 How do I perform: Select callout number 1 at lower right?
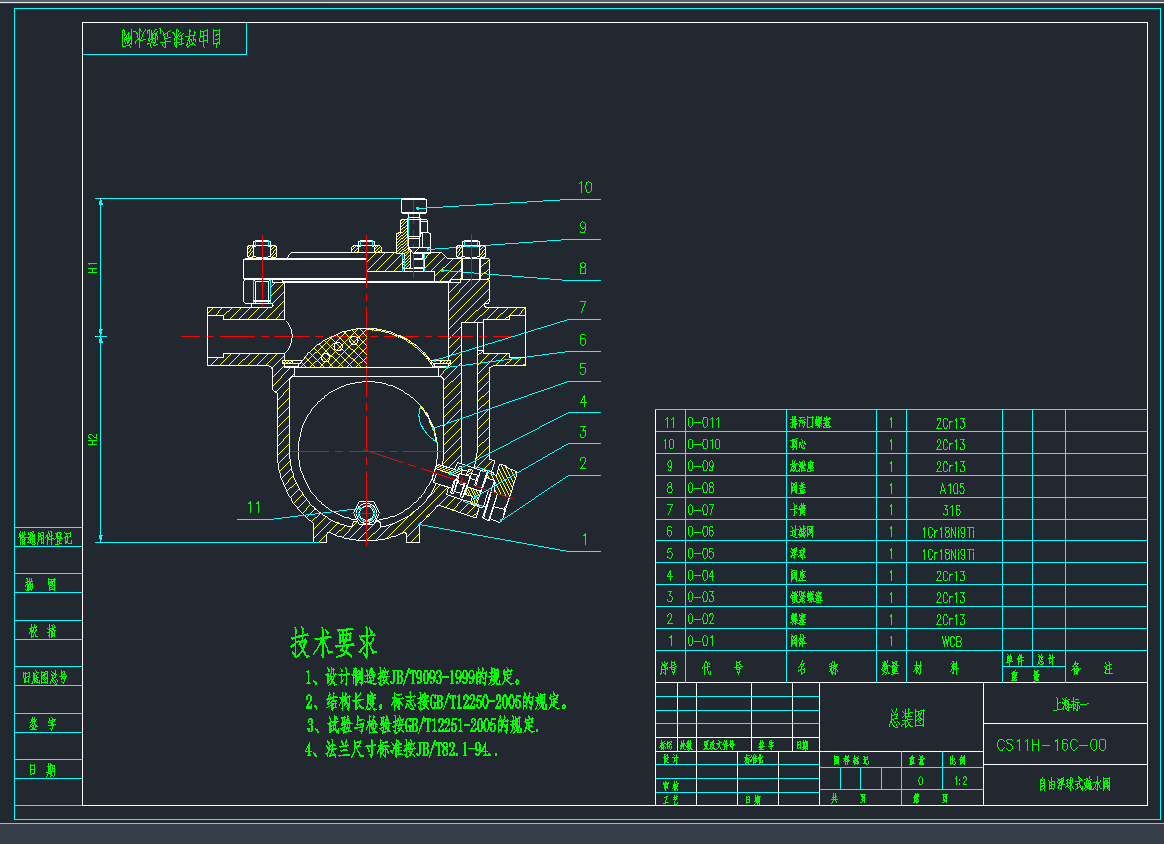[x=585, y=540]
